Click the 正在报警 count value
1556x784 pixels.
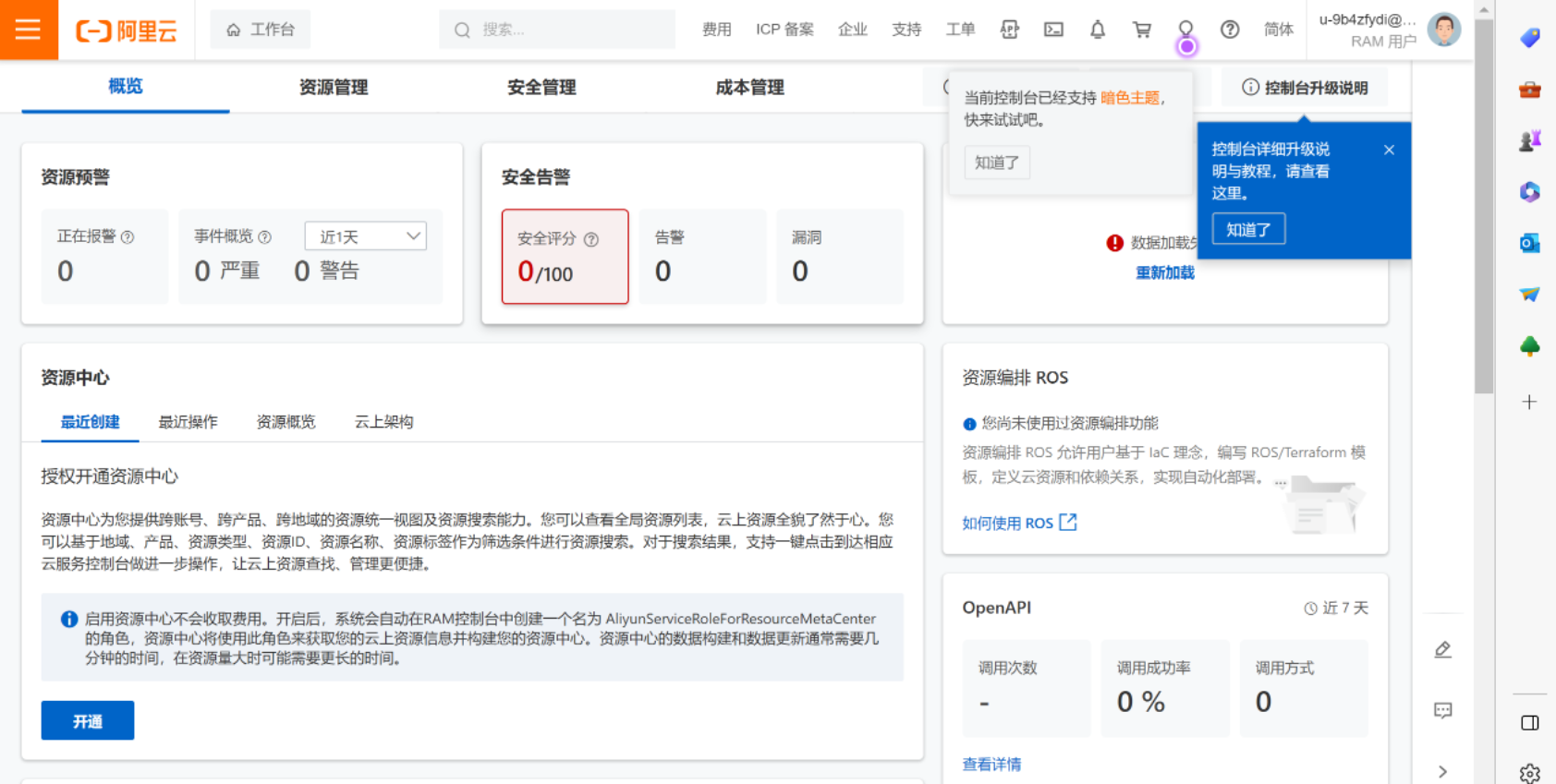click(66, 271)
